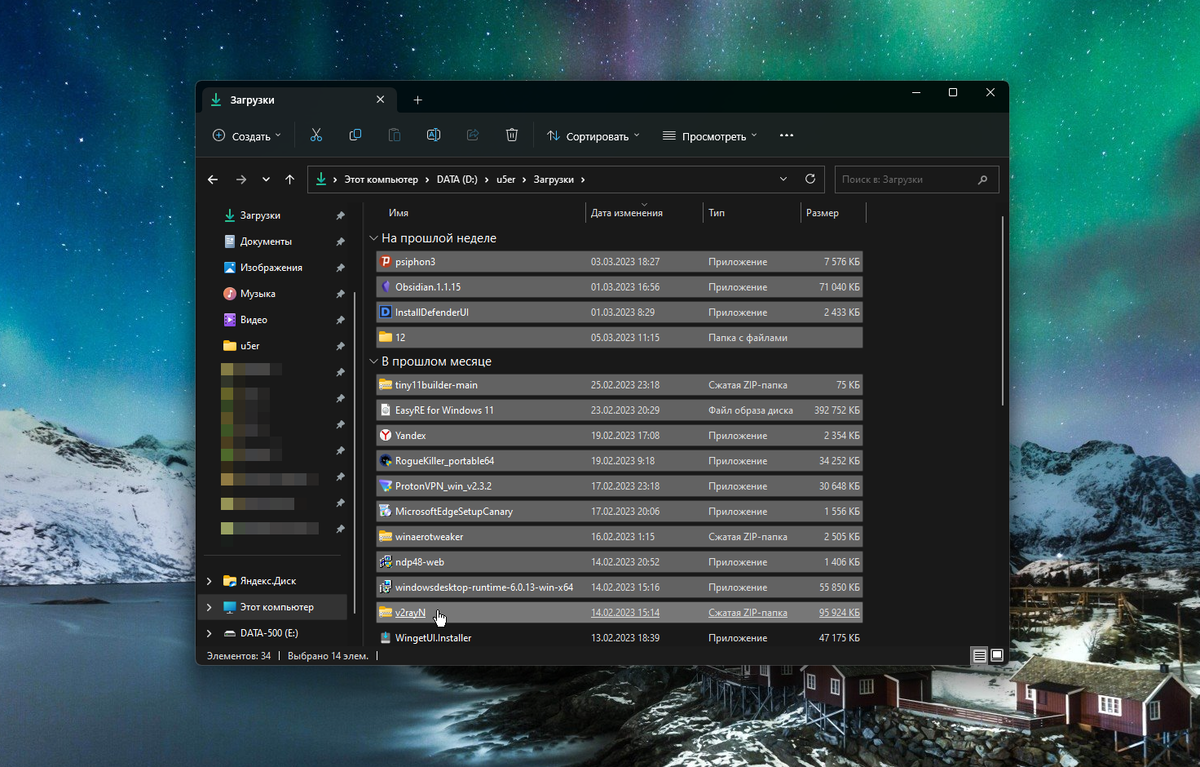Collapse the В прошлом месяце group

[374, 362]
